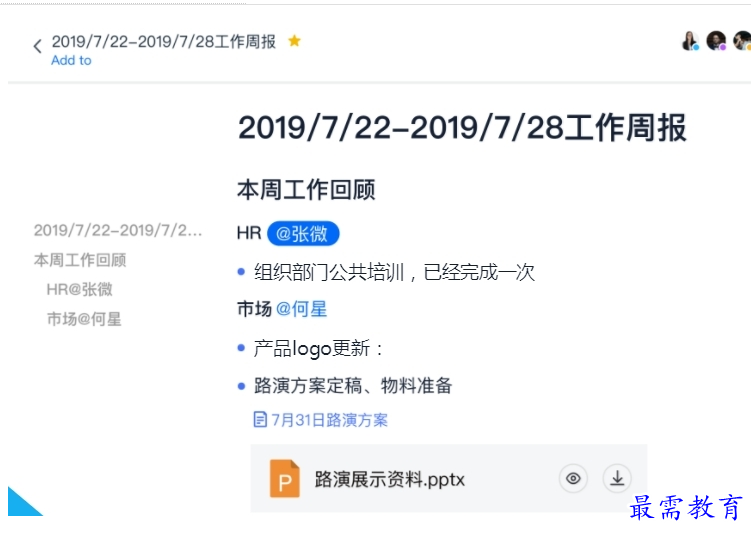Select HR@张微 in the outline
The height and width of the screenshot is (539, 751).
[79, 289]
